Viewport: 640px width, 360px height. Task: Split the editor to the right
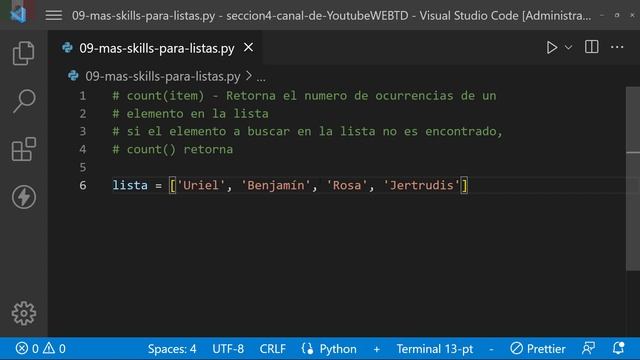coord(591,47)
